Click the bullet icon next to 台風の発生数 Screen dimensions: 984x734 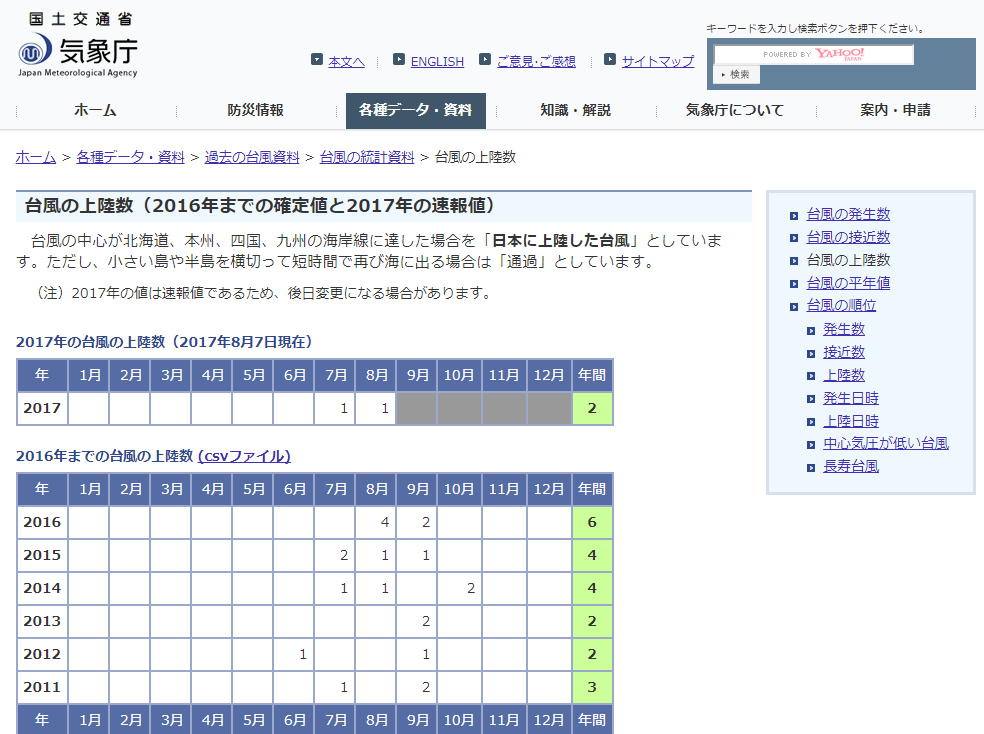pyautogui.click(x=794, y=215)
